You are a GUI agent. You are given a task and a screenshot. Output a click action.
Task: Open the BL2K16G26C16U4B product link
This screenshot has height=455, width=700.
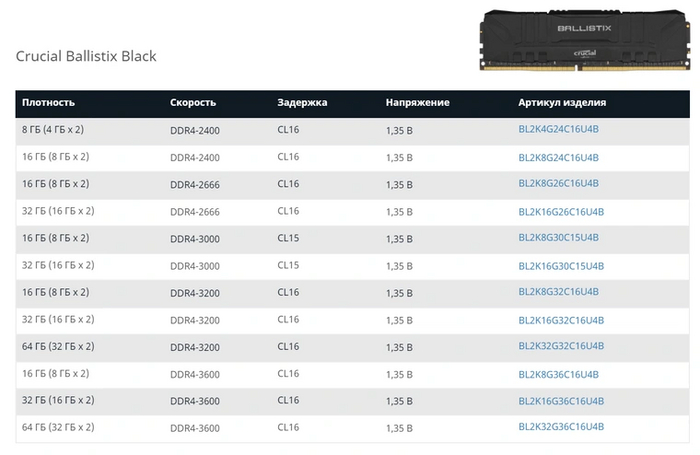[561, 212]
